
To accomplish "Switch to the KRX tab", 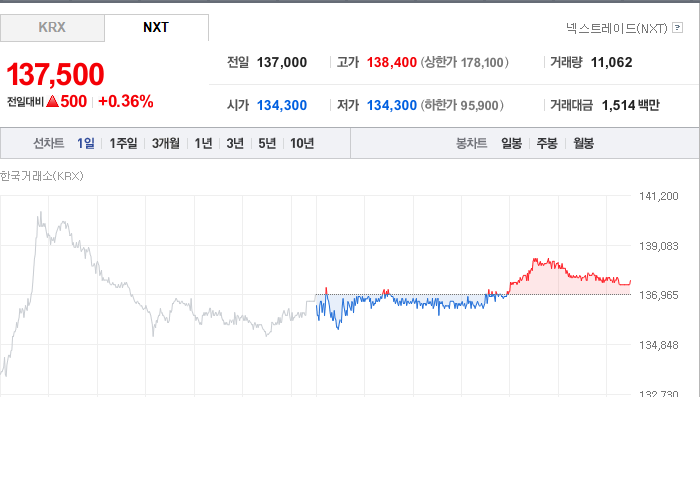I will [52, 28].
